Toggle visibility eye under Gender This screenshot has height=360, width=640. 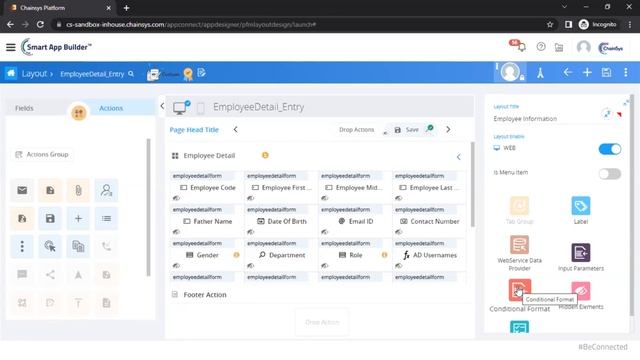176,266
